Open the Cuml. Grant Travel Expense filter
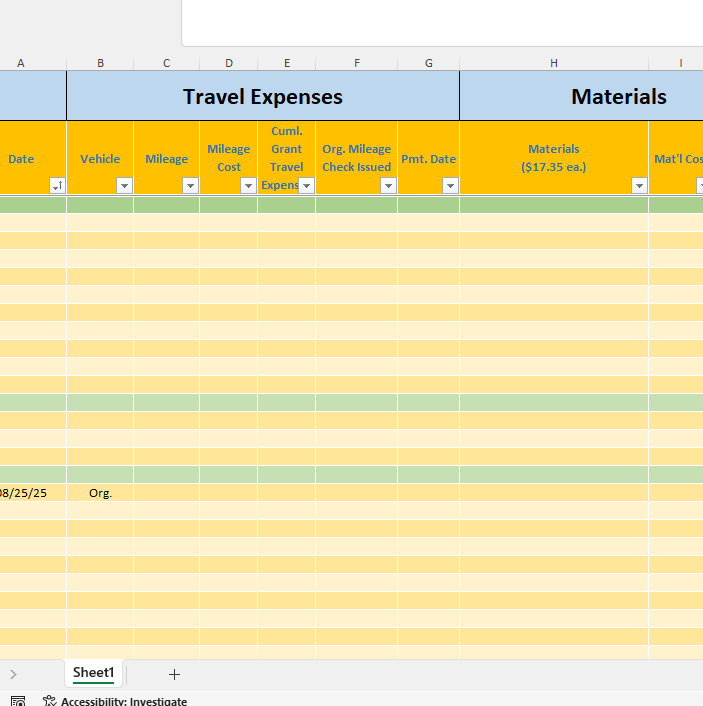The width and height of the screenshot is (703, 706). pos(306,186)
